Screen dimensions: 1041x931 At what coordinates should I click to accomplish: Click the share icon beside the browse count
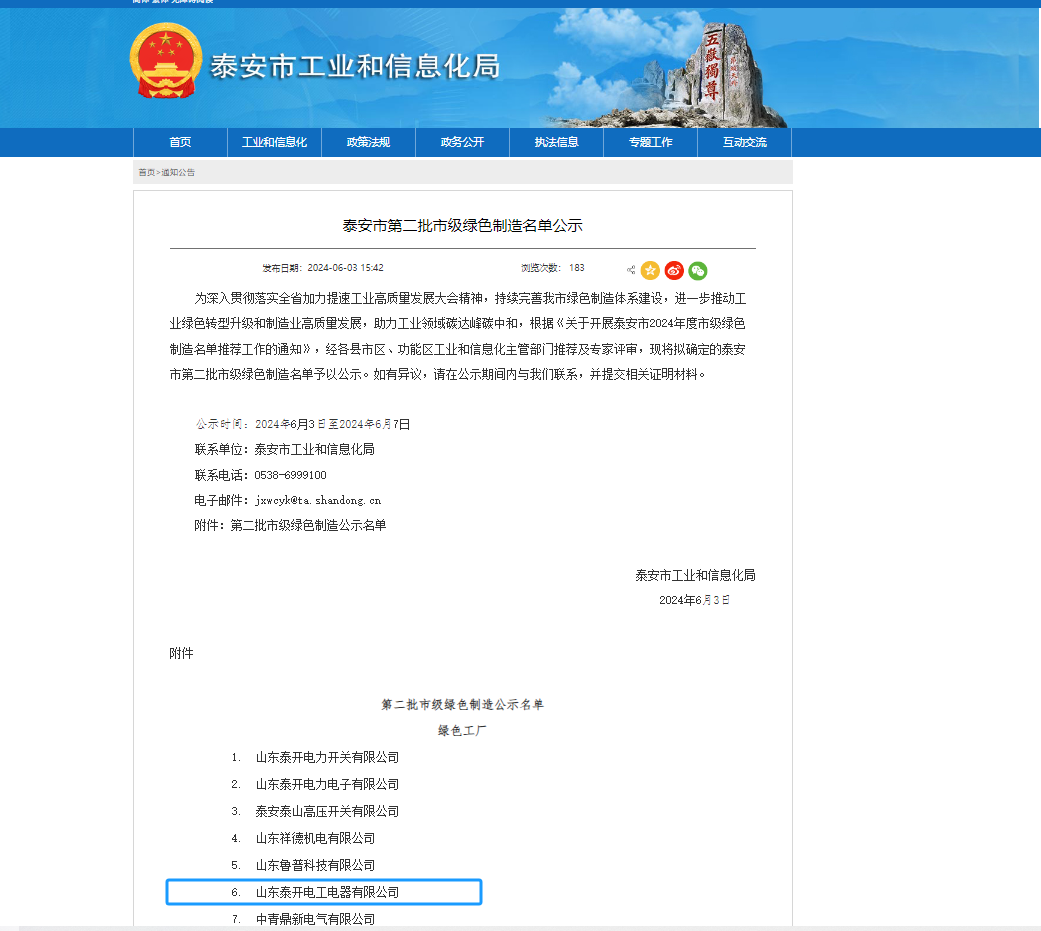631,270
